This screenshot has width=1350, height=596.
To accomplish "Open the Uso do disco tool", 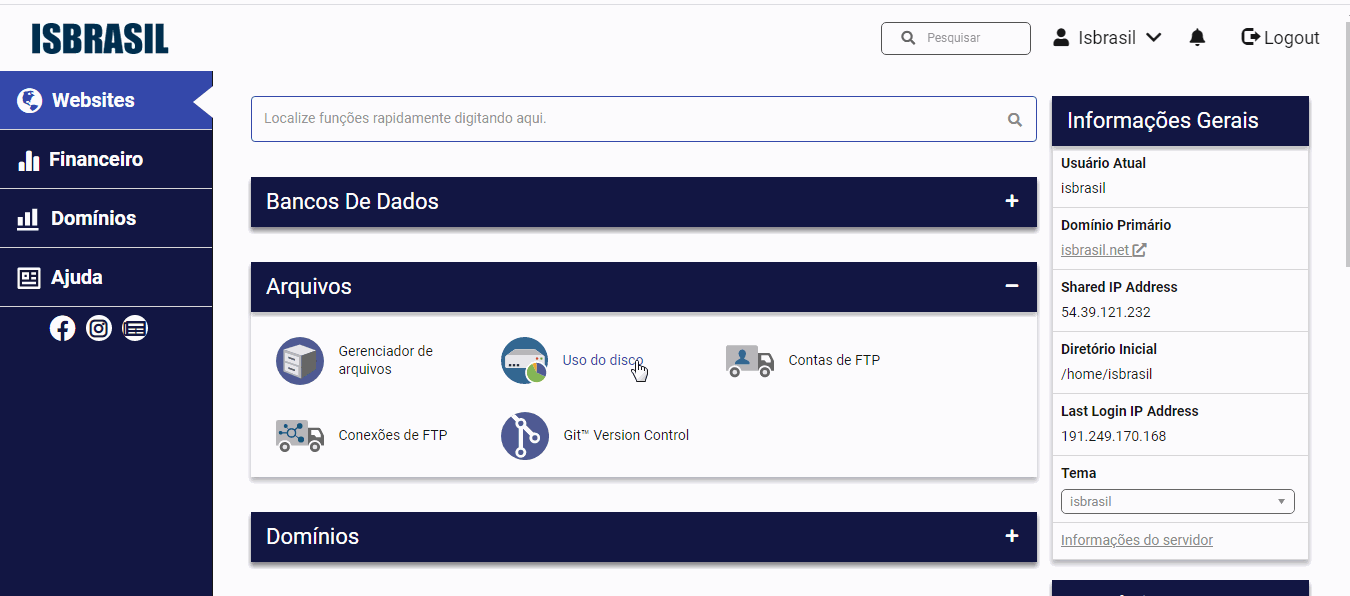I will click(602, 360).
